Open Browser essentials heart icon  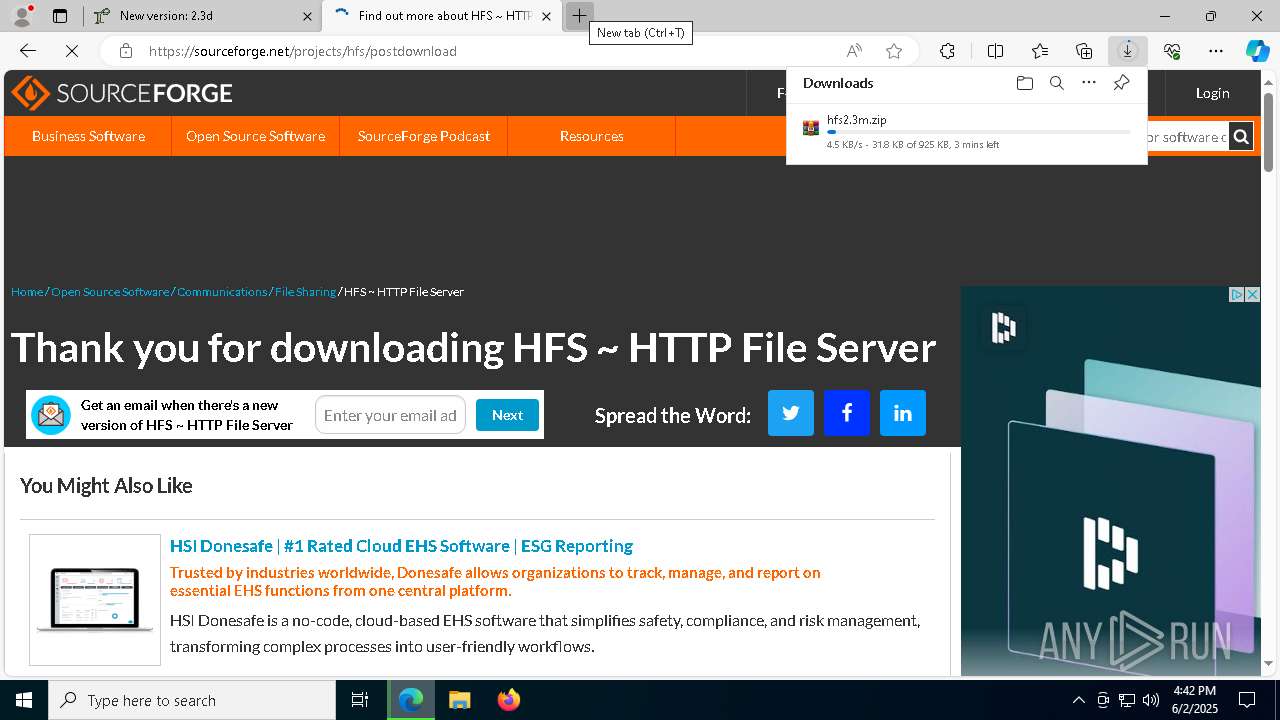[x=1172, y=51]
